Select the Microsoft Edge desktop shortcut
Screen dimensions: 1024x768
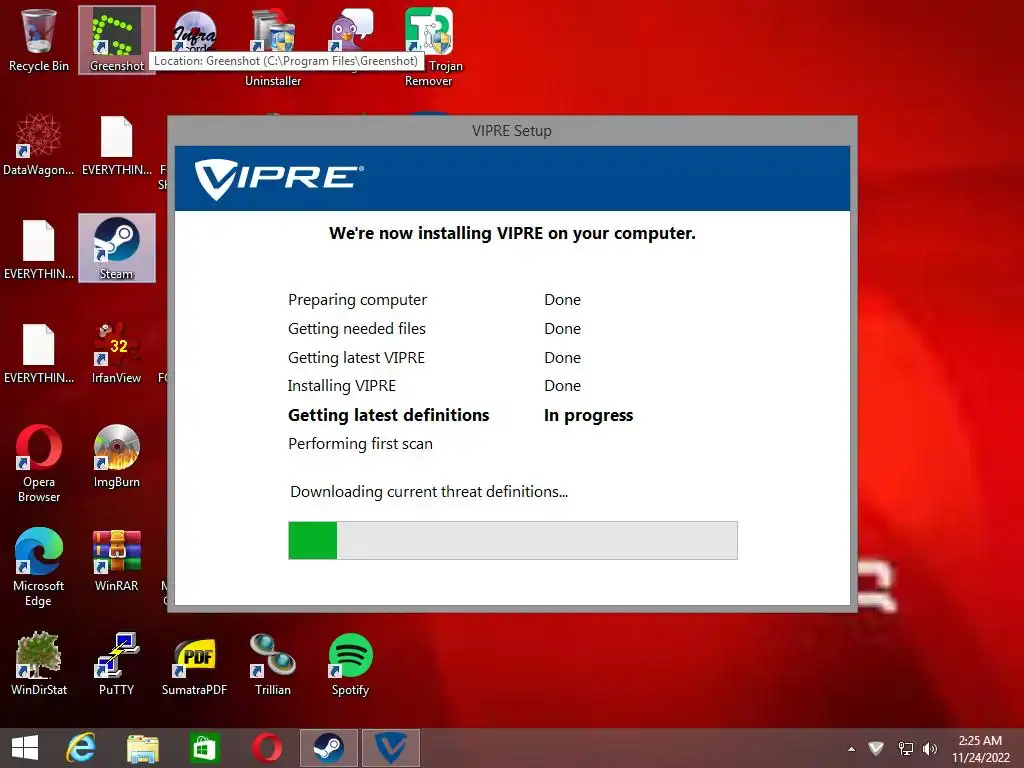(x=39, y=567)
